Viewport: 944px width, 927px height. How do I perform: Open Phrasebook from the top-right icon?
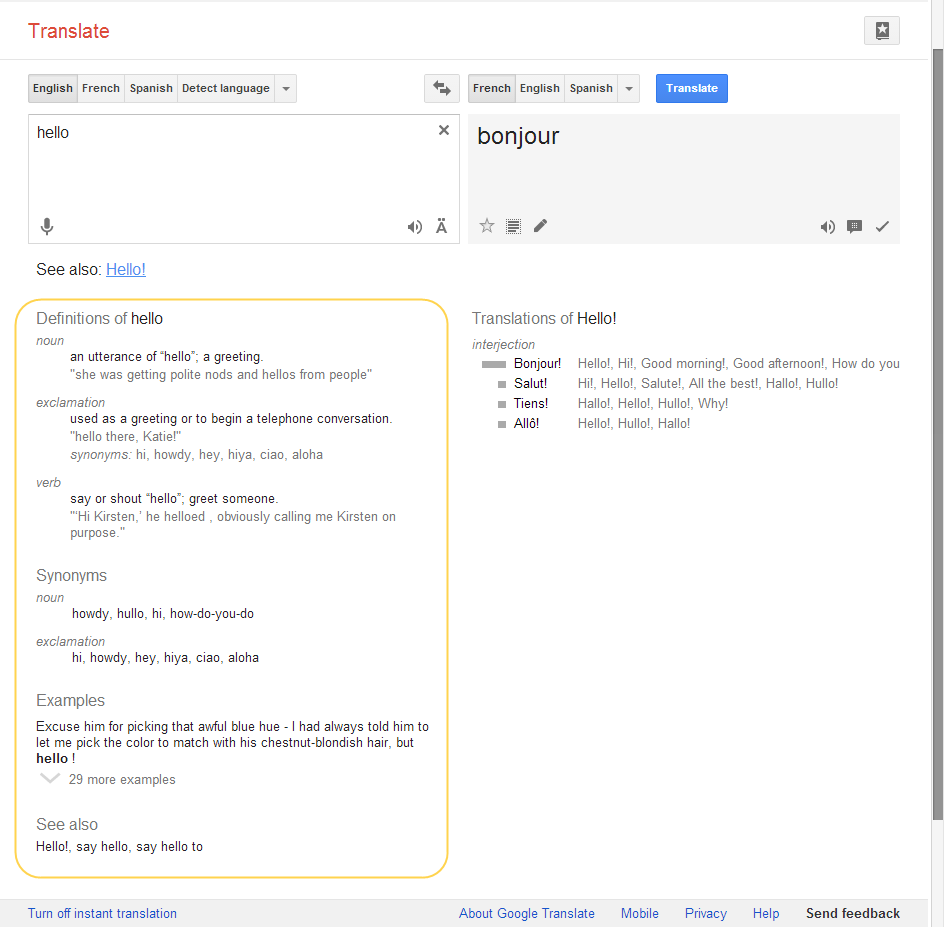pyautogui.click(x=881, y=30)
